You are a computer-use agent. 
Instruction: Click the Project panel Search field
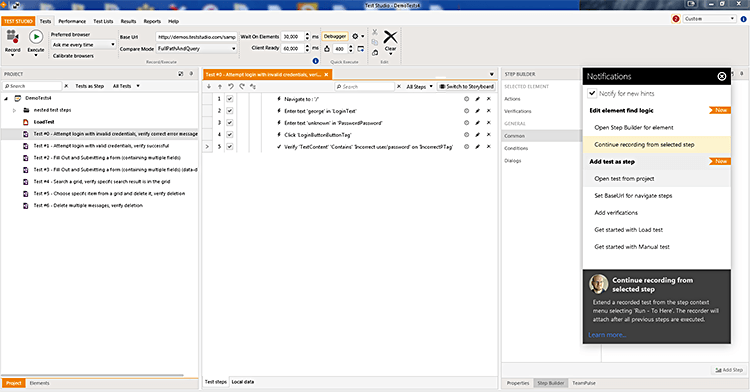[x=32, y=86]
